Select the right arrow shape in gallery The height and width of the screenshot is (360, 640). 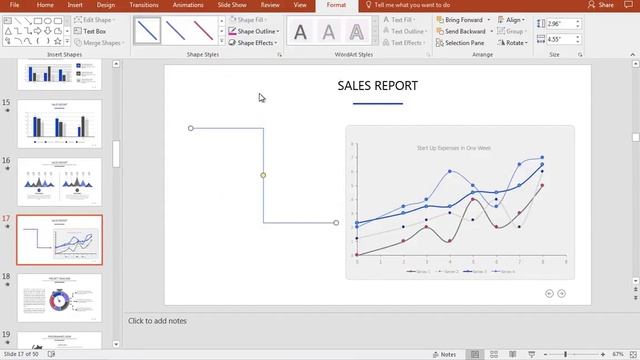38,31
